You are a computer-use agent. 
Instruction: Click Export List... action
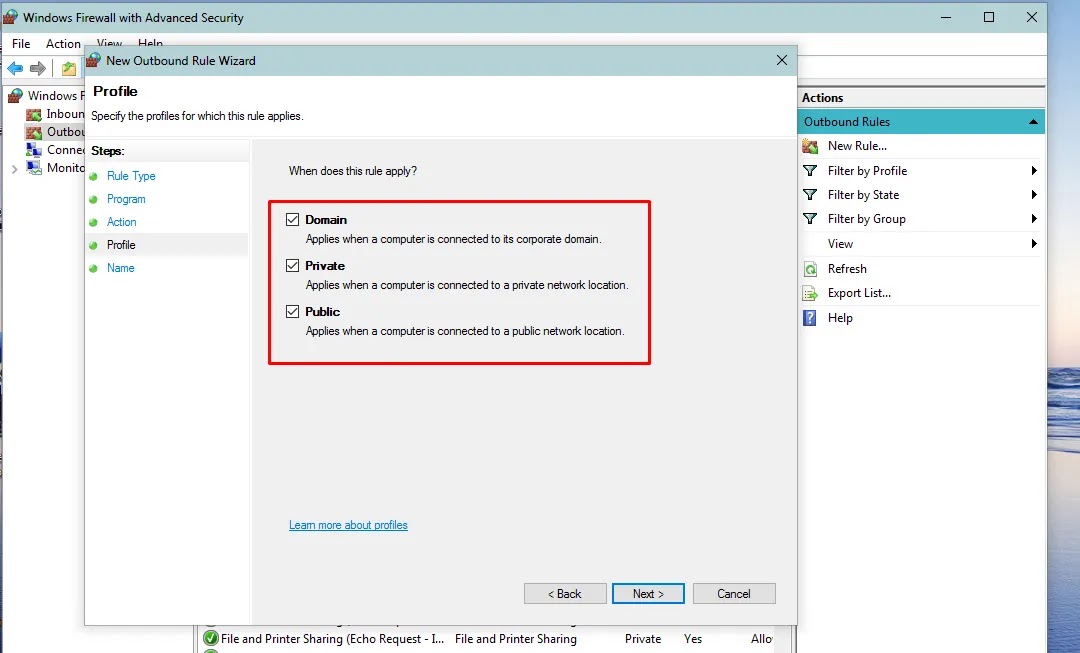pyautogui.click(x=859, y=293)
